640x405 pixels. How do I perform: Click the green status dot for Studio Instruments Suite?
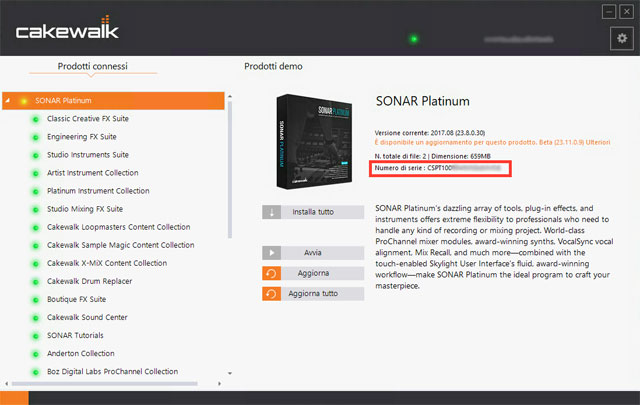36,155
